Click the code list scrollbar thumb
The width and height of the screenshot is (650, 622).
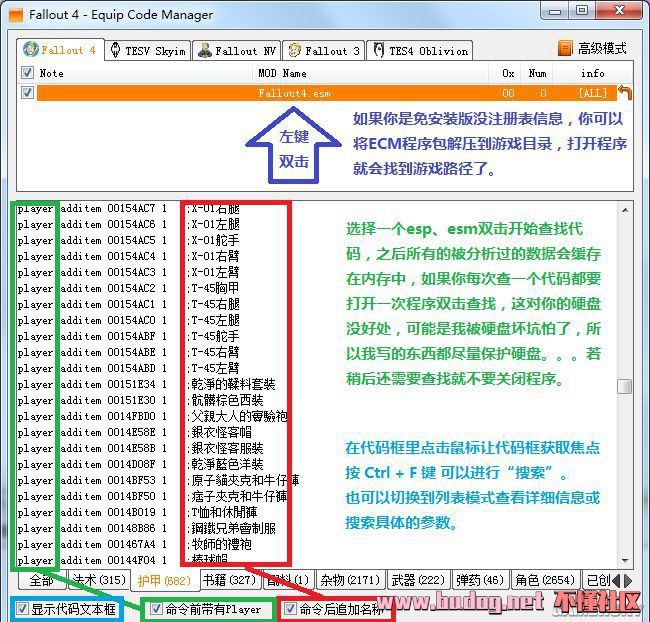(x=624, y=386)
